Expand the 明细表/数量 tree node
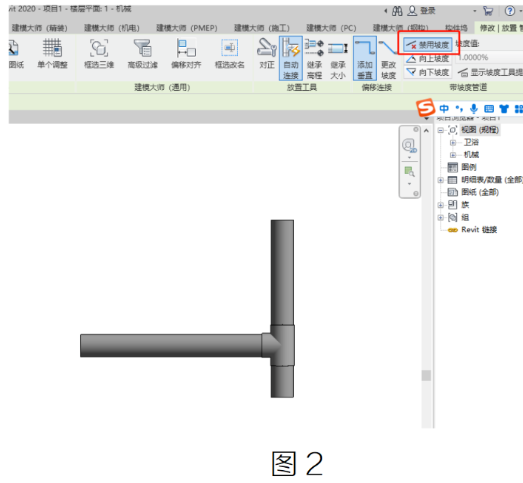The height and width of the screenshot is (483, 523). 441,180
